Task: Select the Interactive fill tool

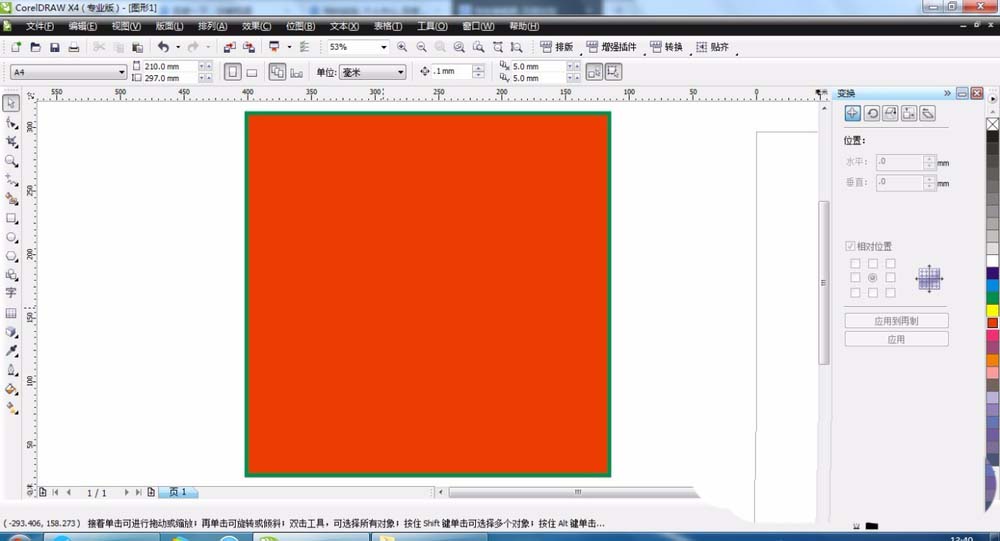Action: coord(11,408)
